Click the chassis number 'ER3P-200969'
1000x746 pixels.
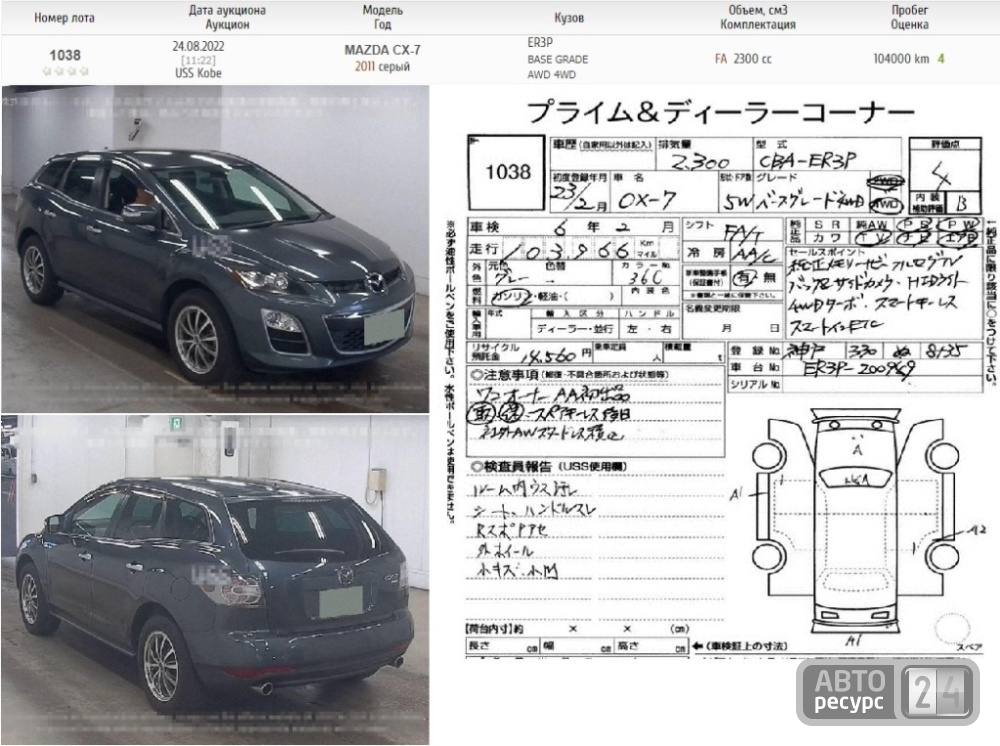tap(858, 369)
